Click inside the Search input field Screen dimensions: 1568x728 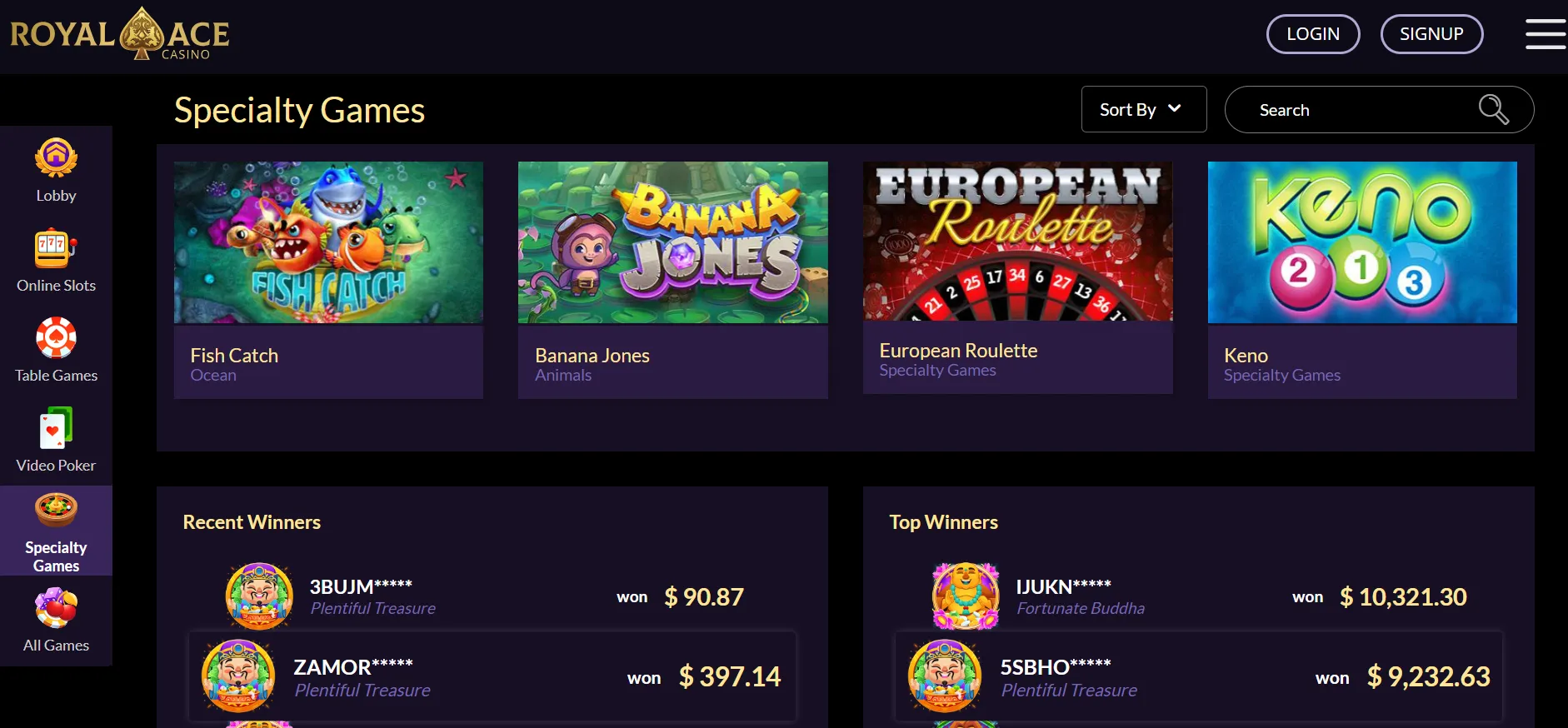[1350, 109]
